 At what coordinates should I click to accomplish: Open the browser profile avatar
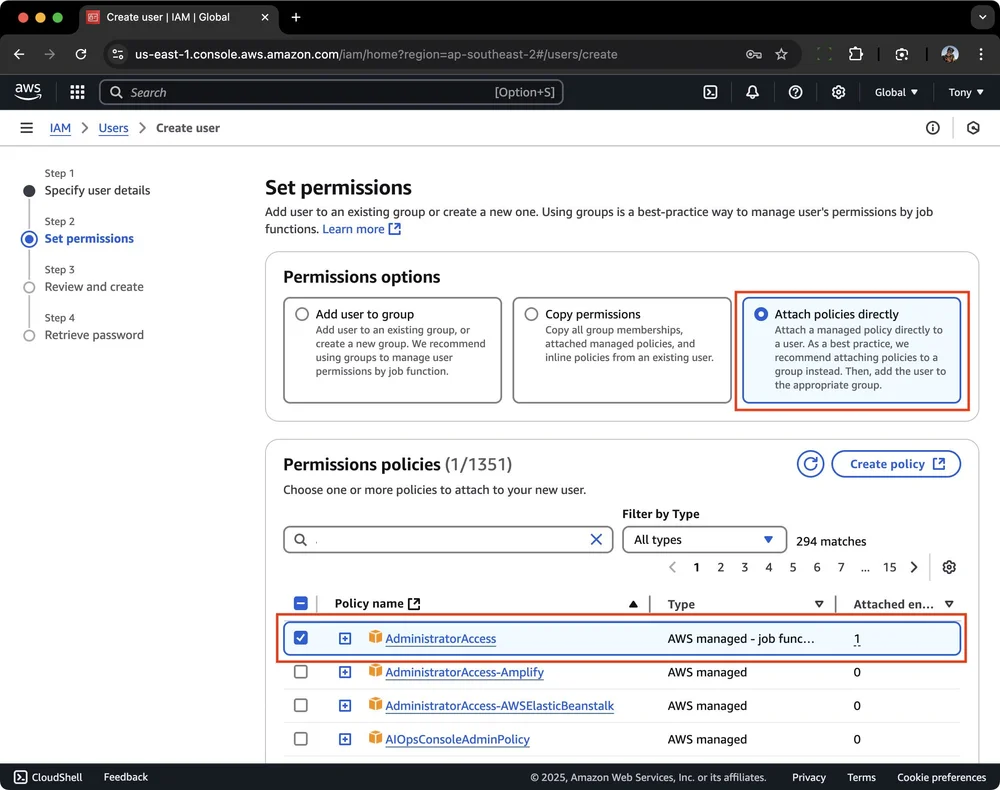coord(950,54)
